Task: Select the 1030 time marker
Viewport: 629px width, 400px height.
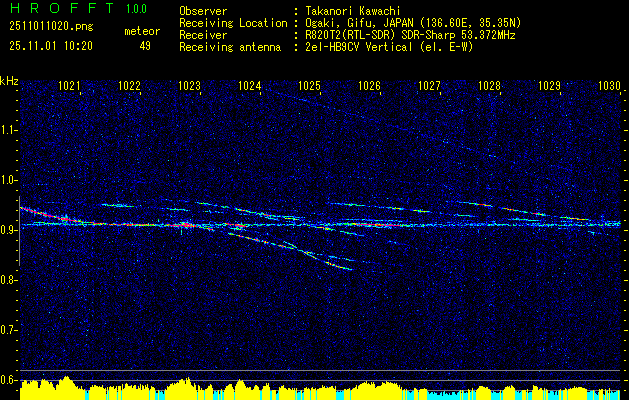Action: coord(609,86)
